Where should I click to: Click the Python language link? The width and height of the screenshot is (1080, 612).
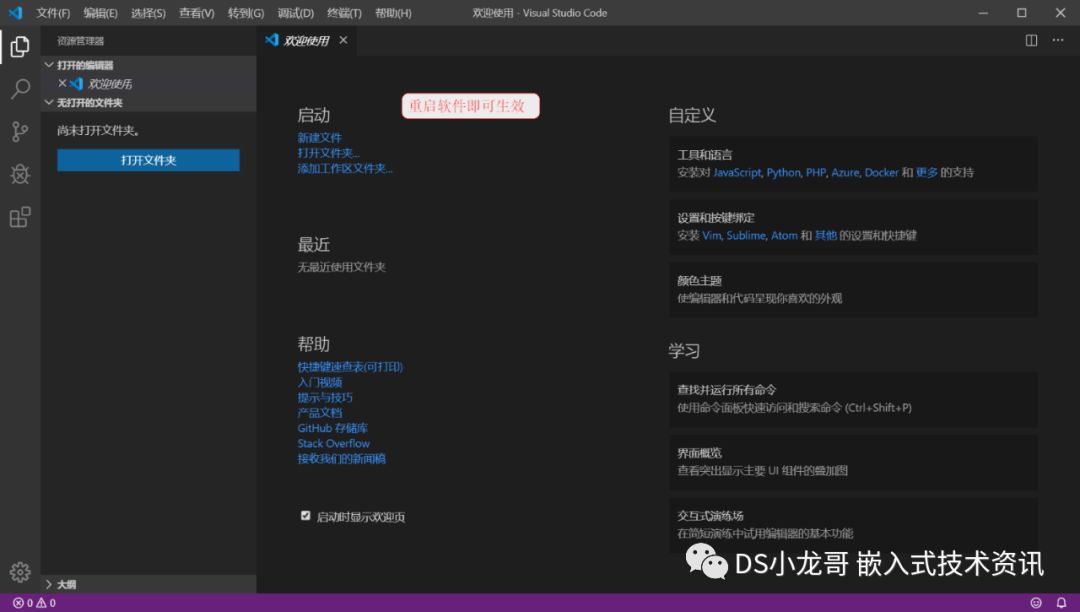784,173
